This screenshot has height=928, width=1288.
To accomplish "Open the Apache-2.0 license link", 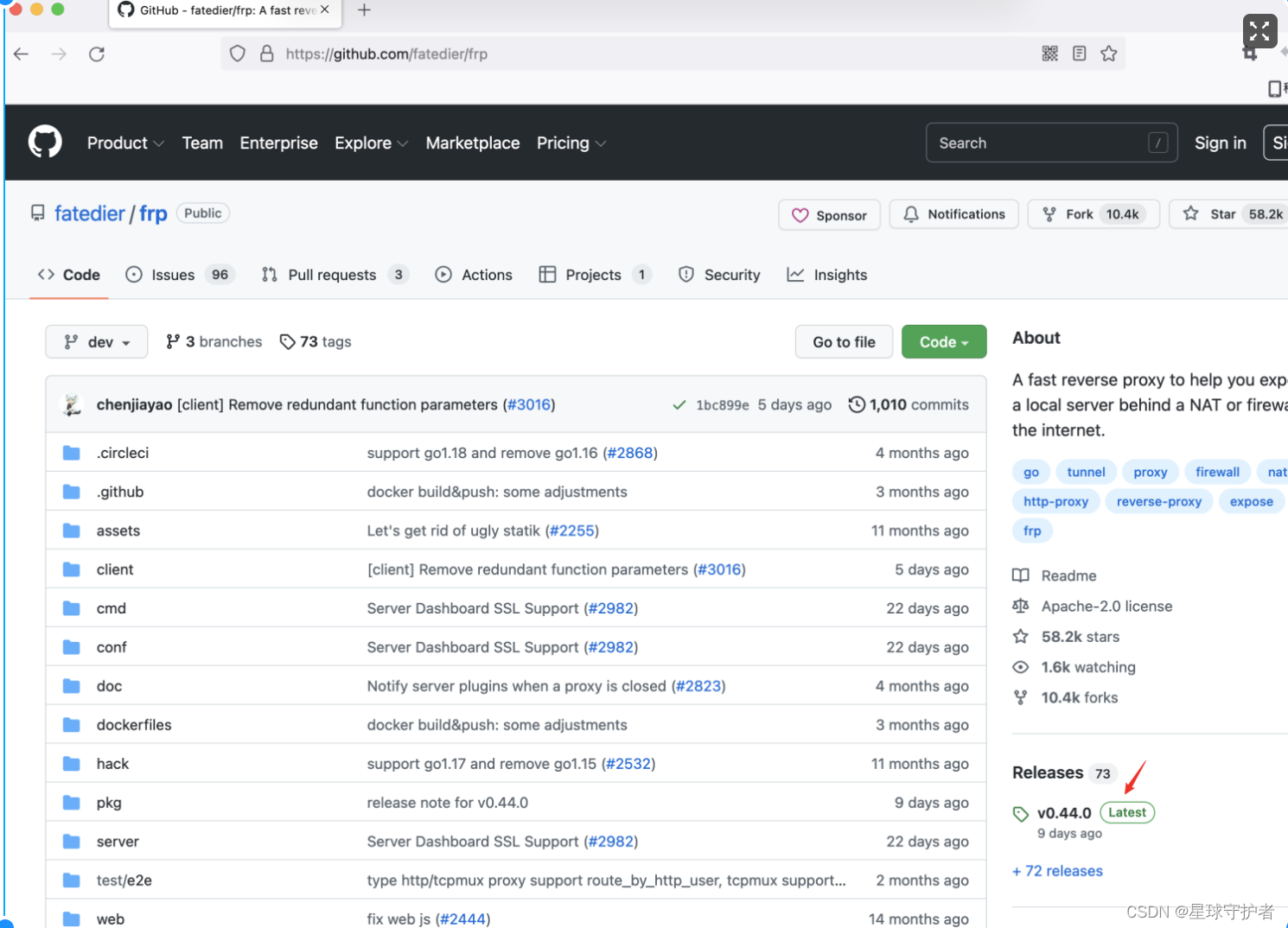I will click(1106, 607).
